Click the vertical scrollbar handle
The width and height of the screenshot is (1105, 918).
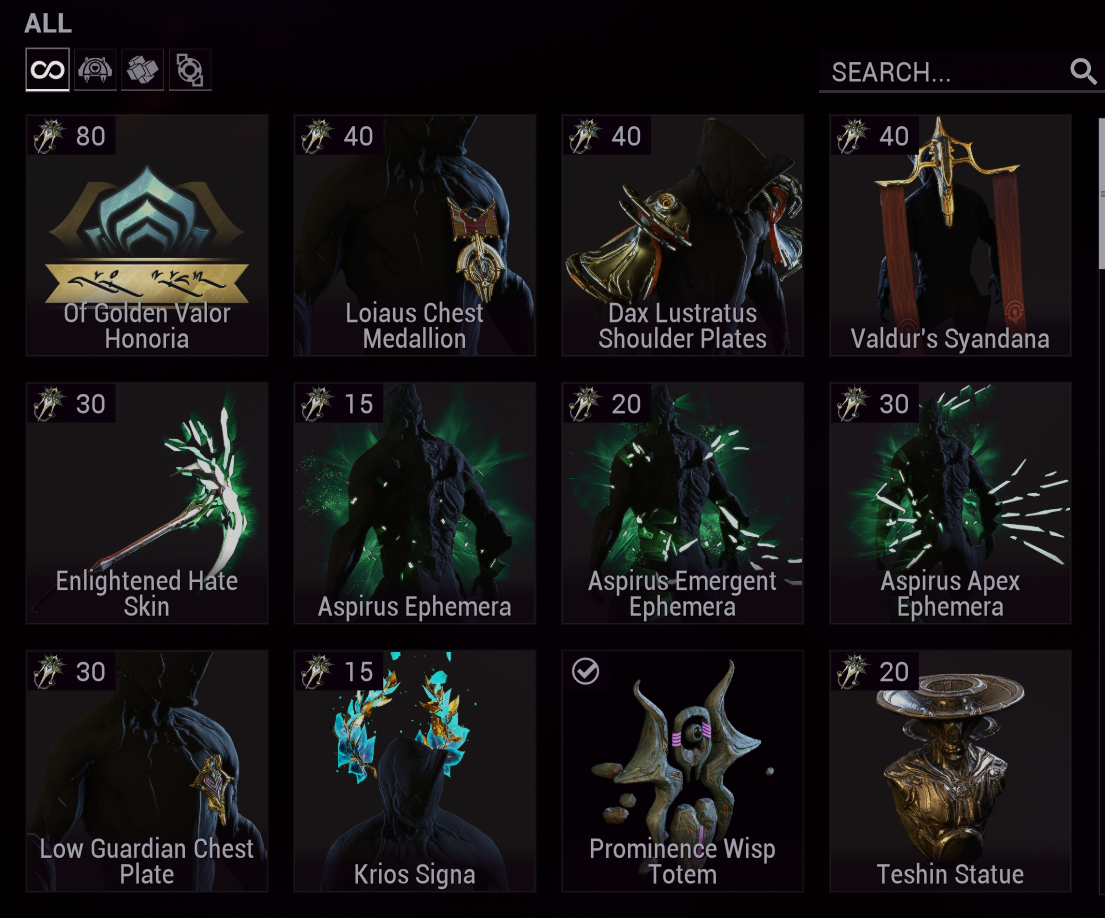pos(1101,194)
